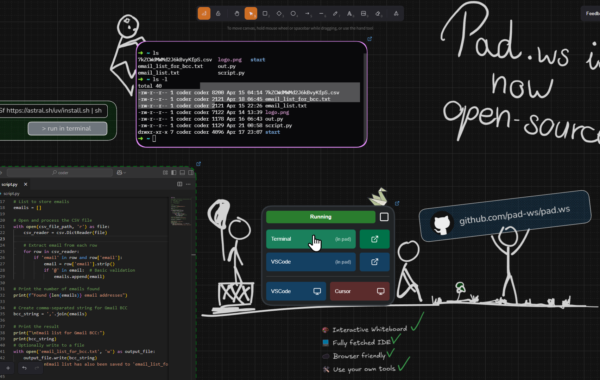
Task: Close the script.py tab
Action: pyautogui.click(x=26, y=184)
